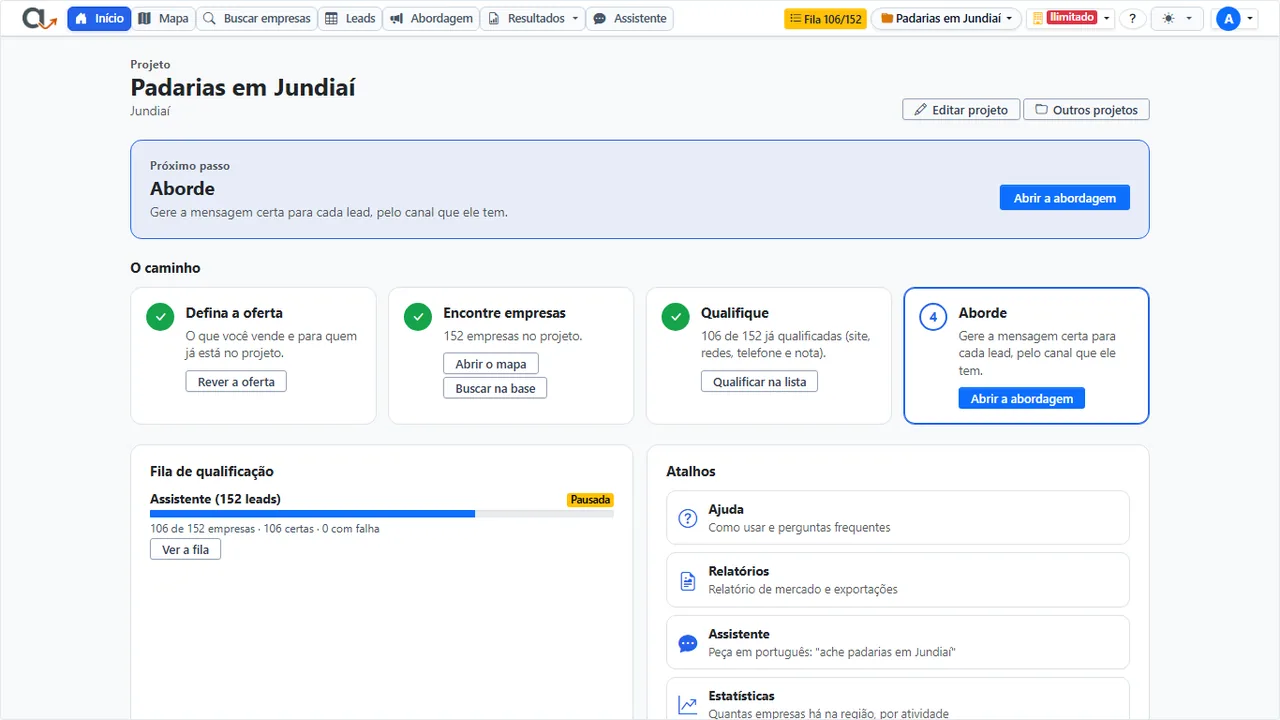Click Abrir a abordagem in the Aborde card
1280x720 pixels.
tap(1022, 399)
